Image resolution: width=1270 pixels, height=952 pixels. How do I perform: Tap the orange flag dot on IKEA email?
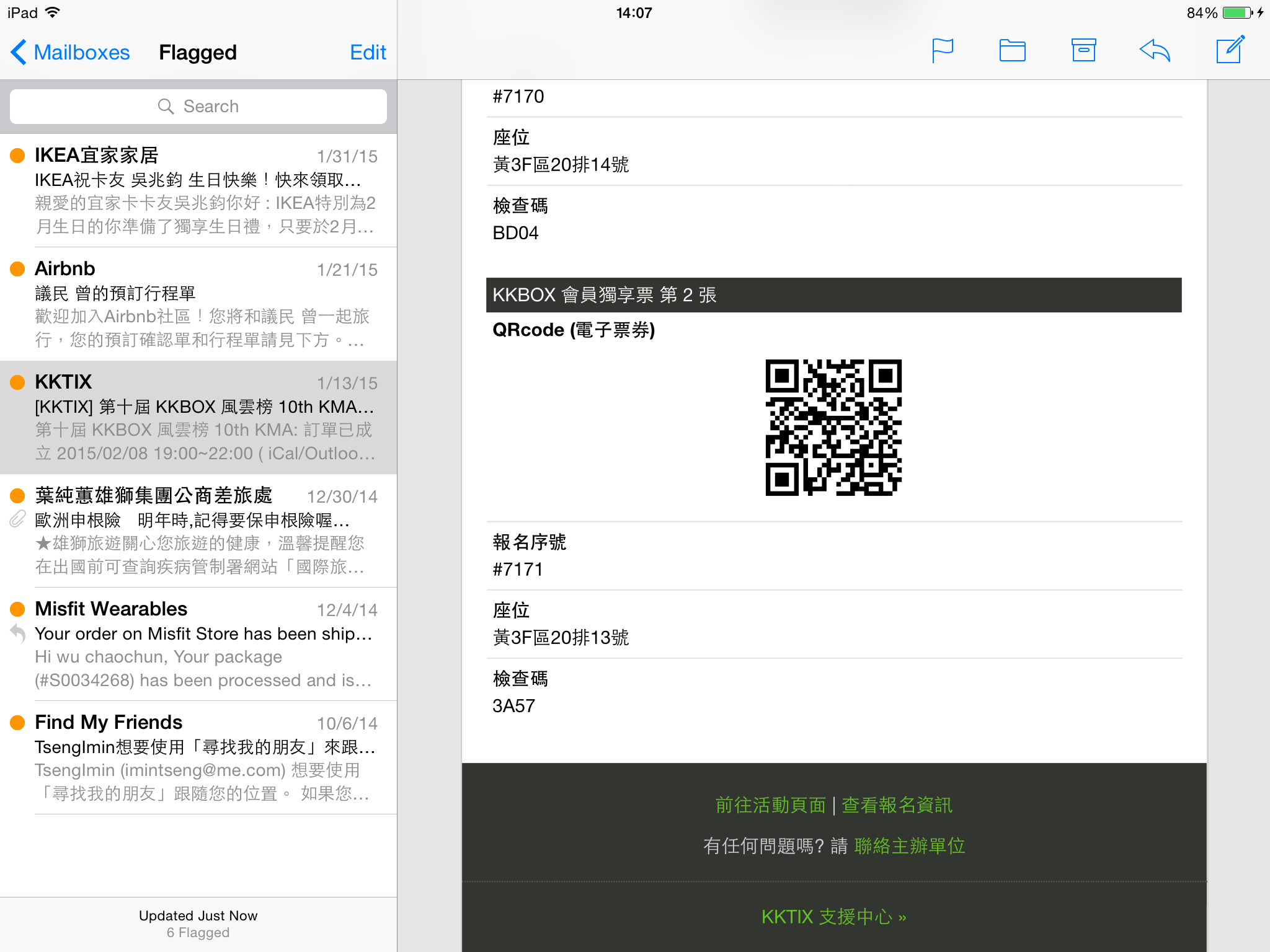[x=17, y=155]
